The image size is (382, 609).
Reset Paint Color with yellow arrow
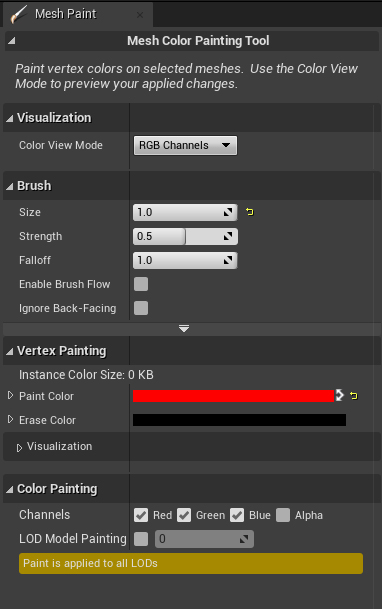tap(354, 396)
